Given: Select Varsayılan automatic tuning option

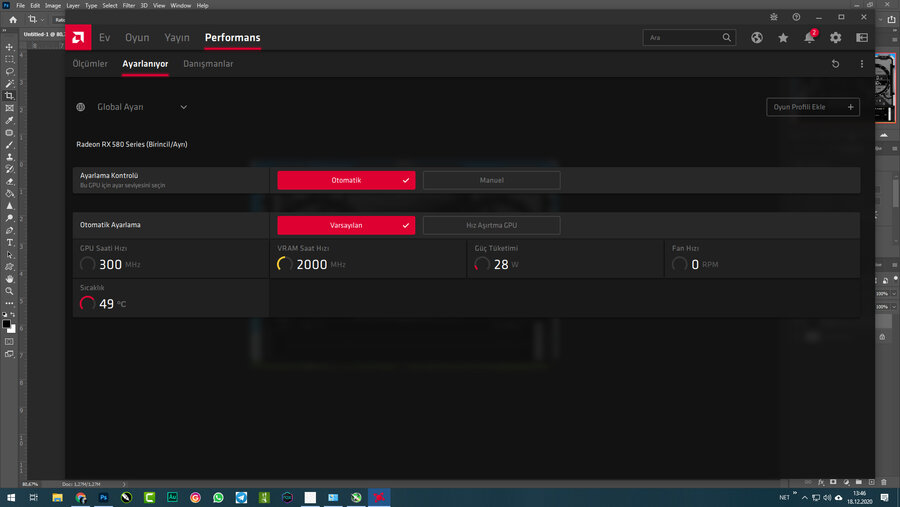Looking at the screenshot, I should tap(346, 225).
